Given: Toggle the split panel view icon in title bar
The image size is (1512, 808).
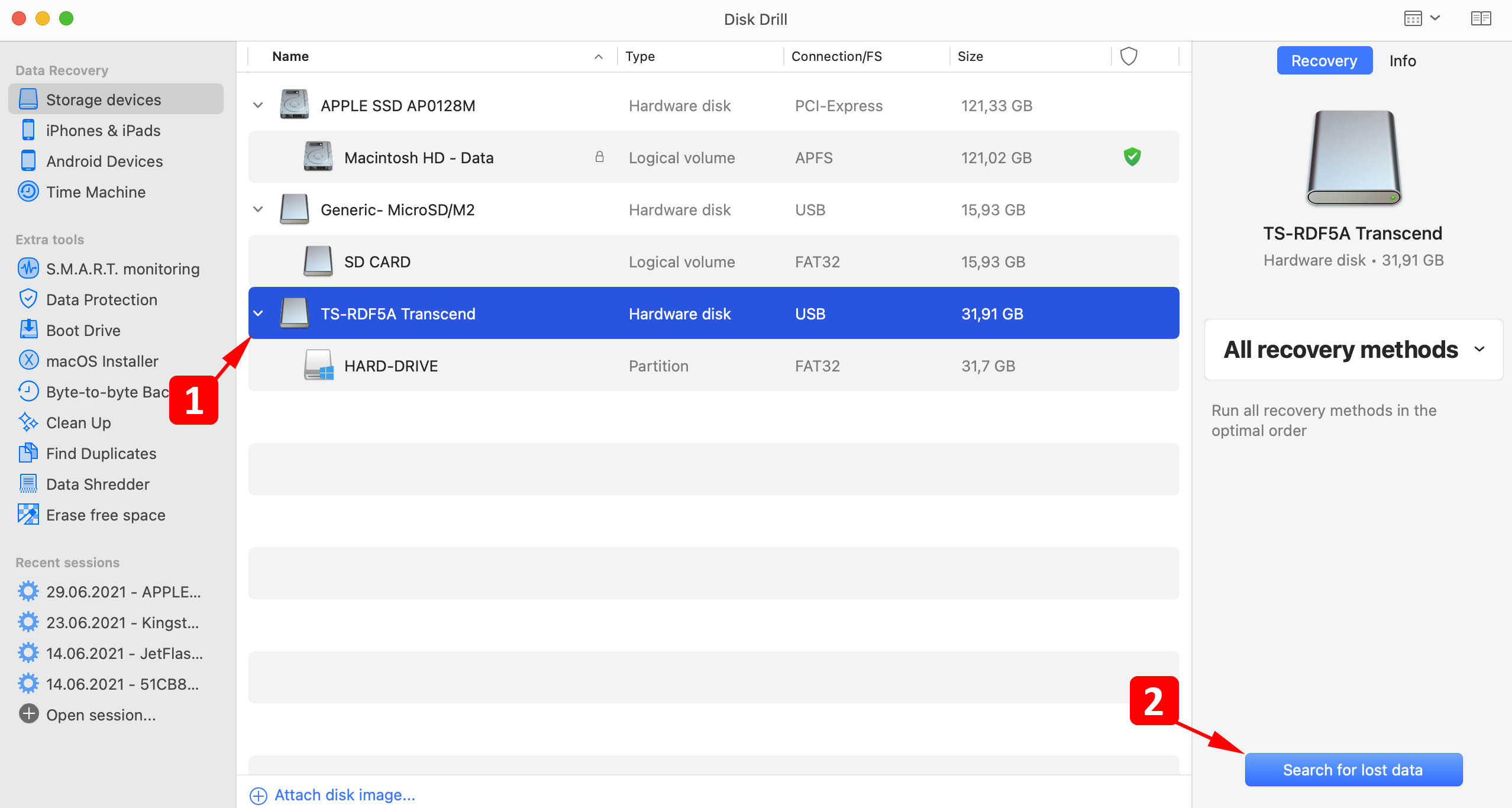Looking at the screenshot, I should (1481, 18).
